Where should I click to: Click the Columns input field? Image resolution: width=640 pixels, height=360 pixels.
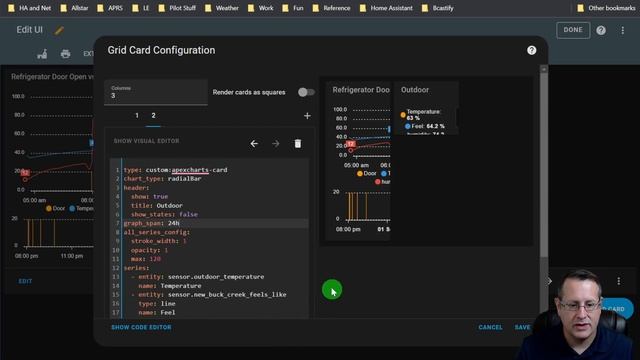click(156, 92)
